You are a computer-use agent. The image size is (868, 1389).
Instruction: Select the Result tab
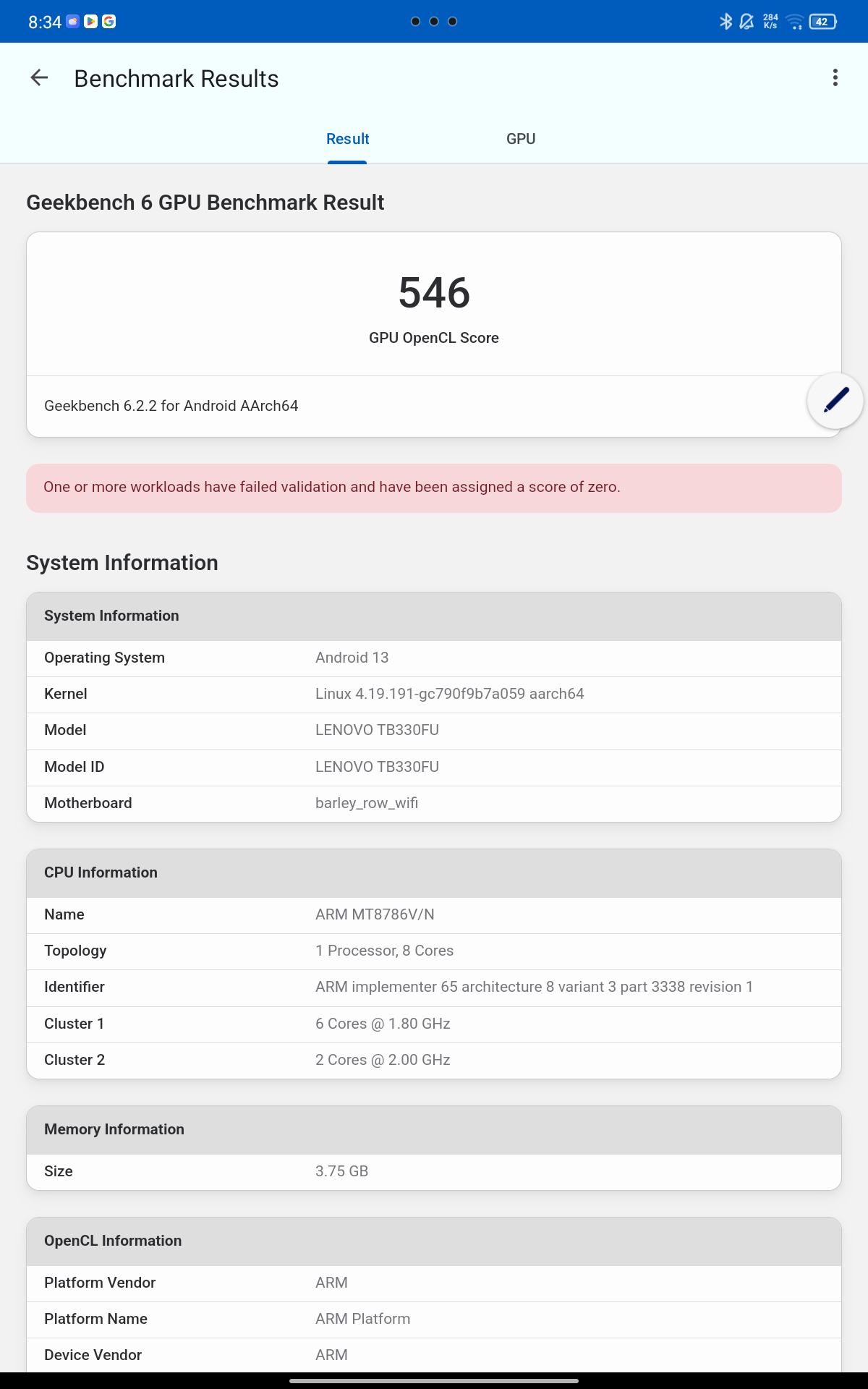[x=347, y=138]
